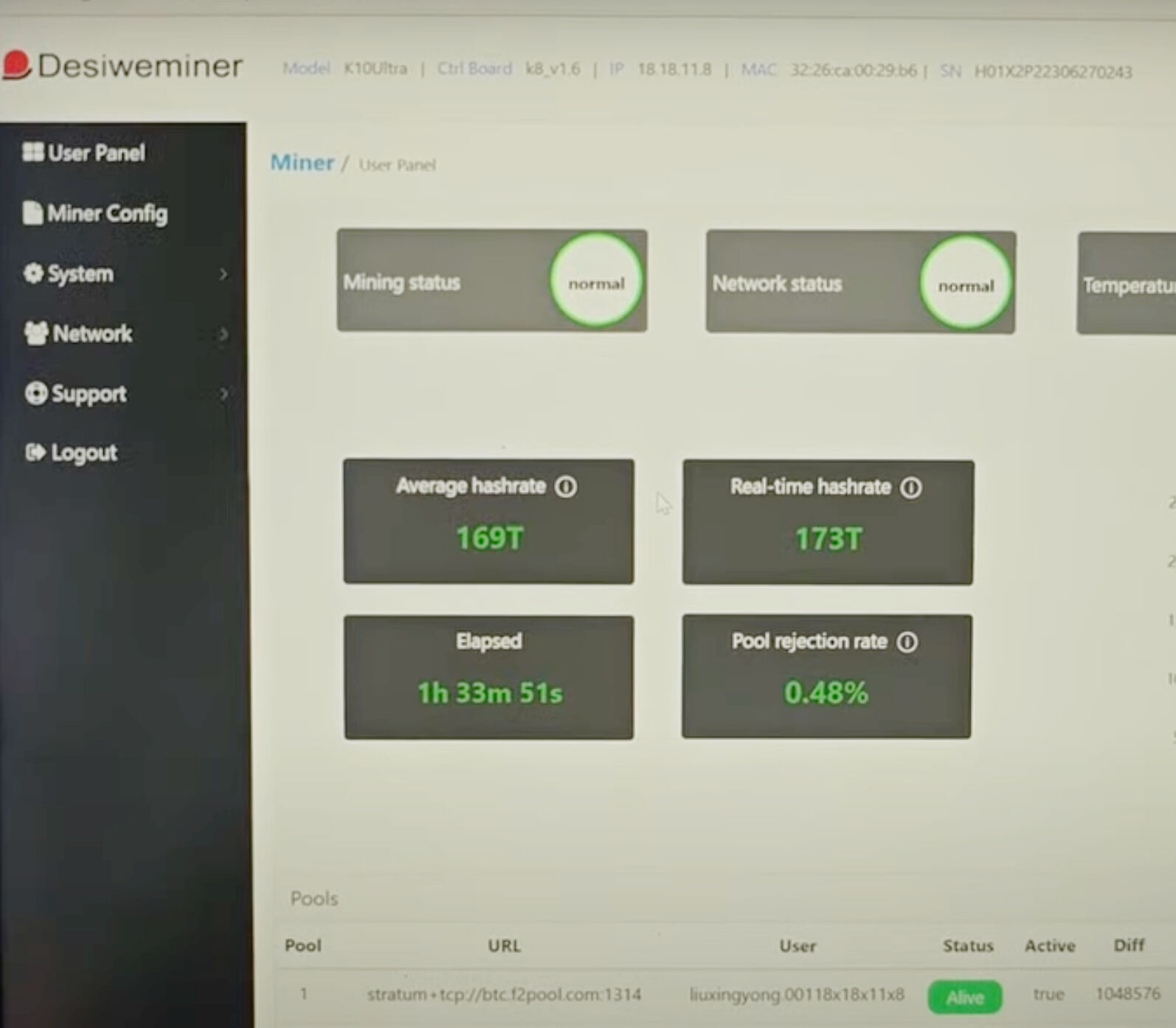This screenshot has width=1176, height=1028.
Task: Open the Miner Config menu item
Action: (x=107, y=213)
